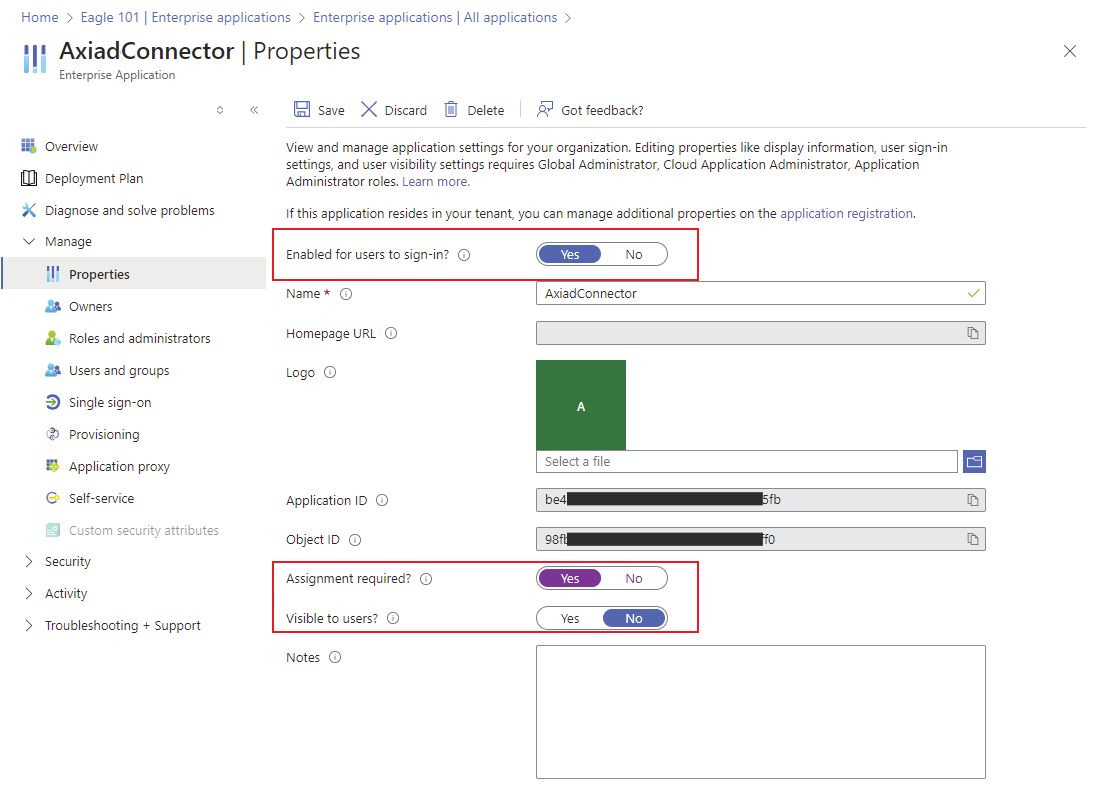Viewport: 1105px width, 797px height.
Task: Click the green A logo thumbnail
Action: point(581,405)
